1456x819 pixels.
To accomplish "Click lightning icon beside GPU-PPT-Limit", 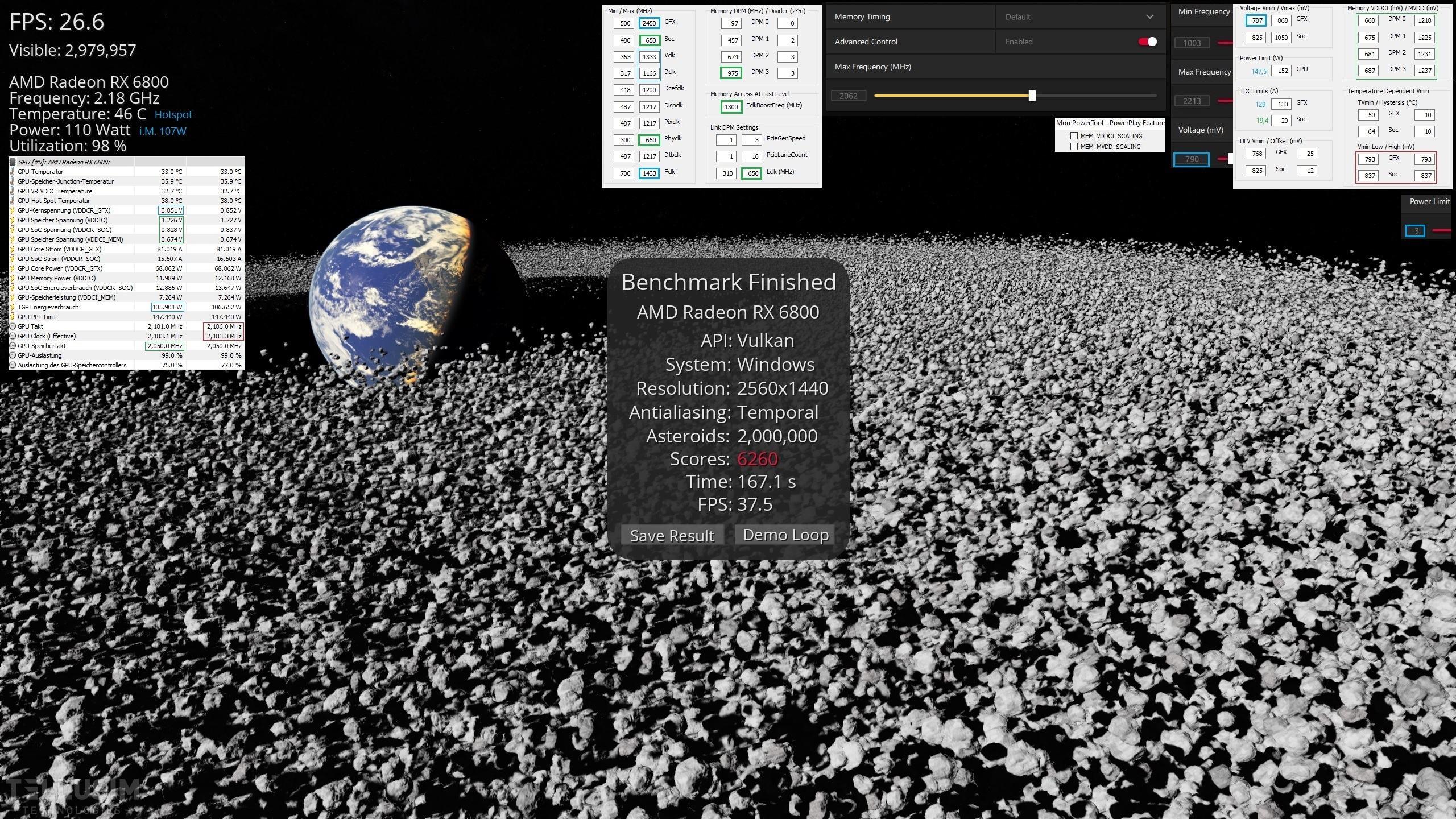I will (13, 317).
